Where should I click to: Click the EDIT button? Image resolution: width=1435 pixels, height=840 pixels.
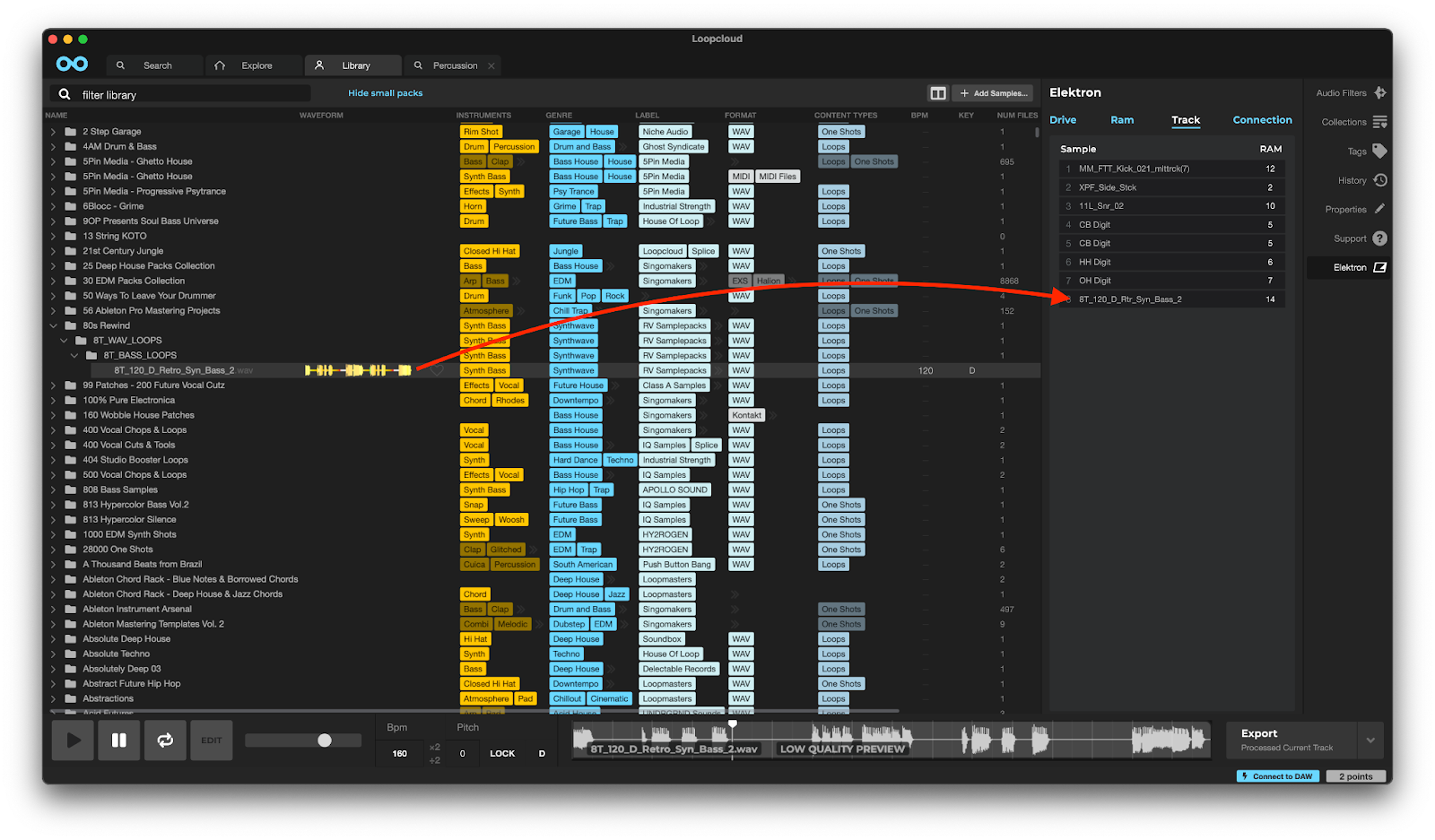click(x=212, y=740)
